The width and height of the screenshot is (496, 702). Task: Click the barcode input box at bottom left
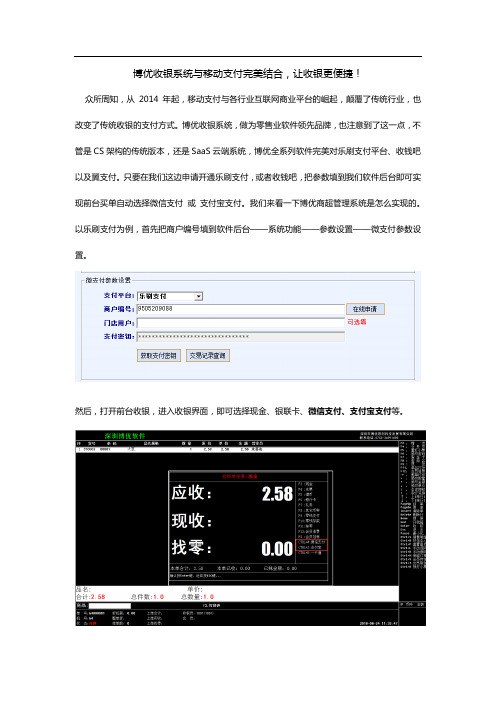[109, 606]
